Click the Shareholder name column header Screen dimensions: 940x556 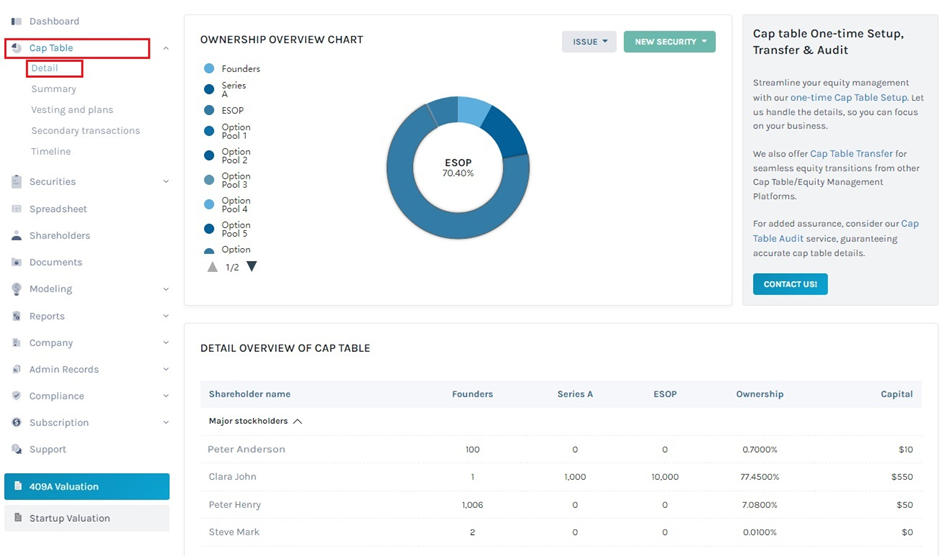tap(249, 394)
